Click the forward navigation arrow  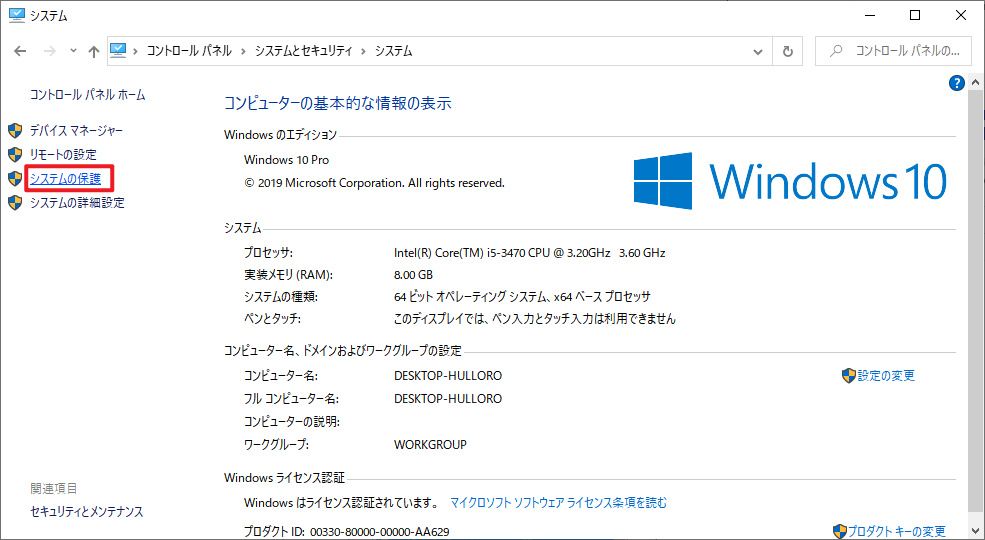[50, 51]
